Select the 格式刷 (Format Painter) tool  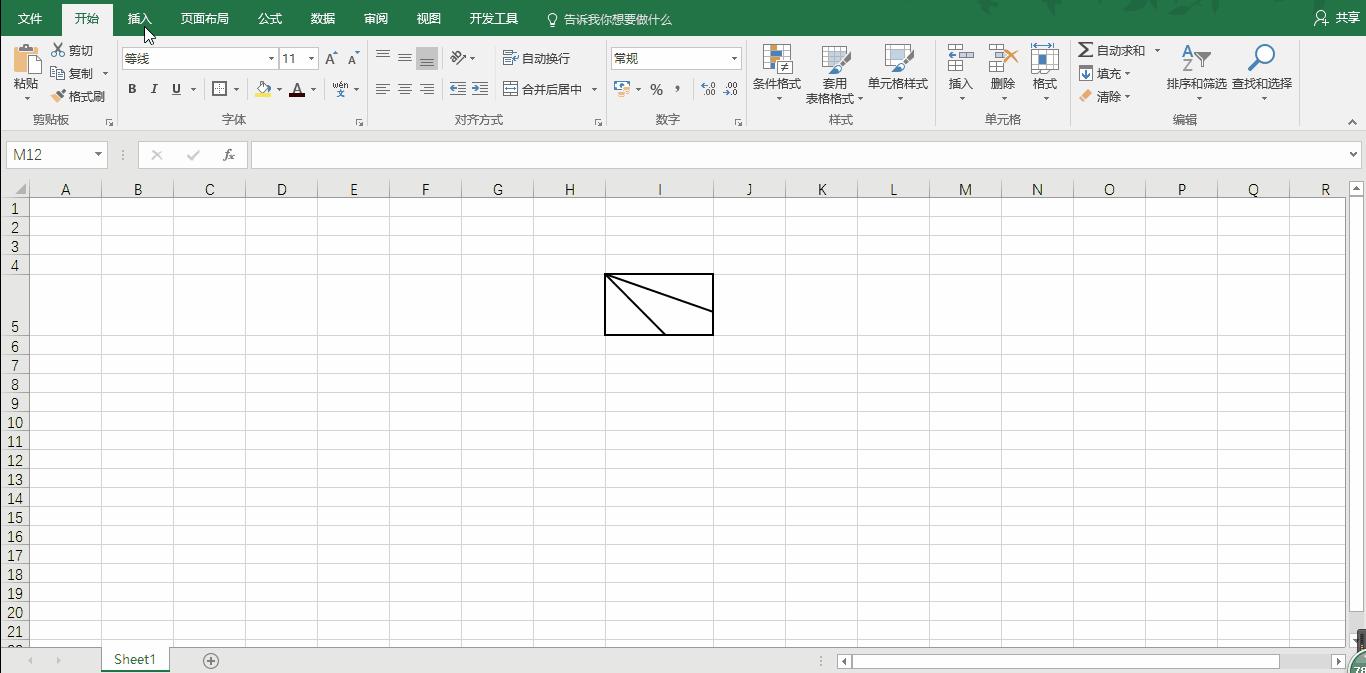point(79,96)
